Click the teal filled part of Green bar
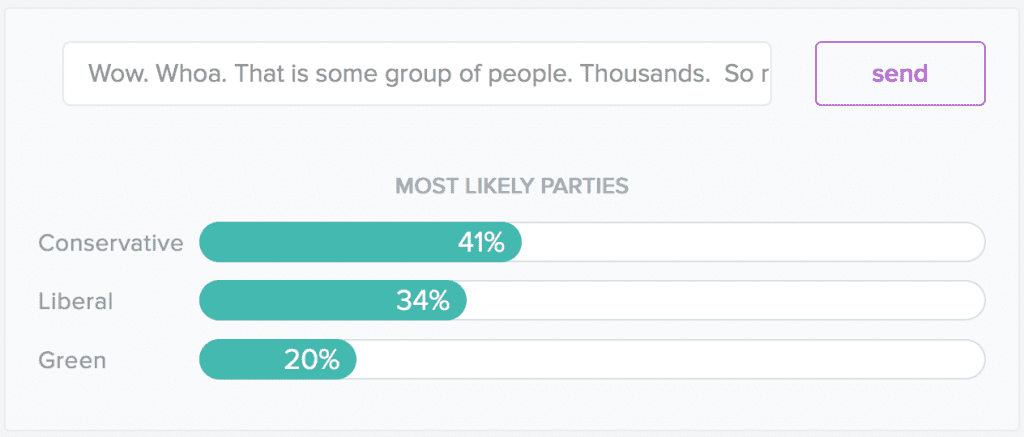 (x=240, y=360)
